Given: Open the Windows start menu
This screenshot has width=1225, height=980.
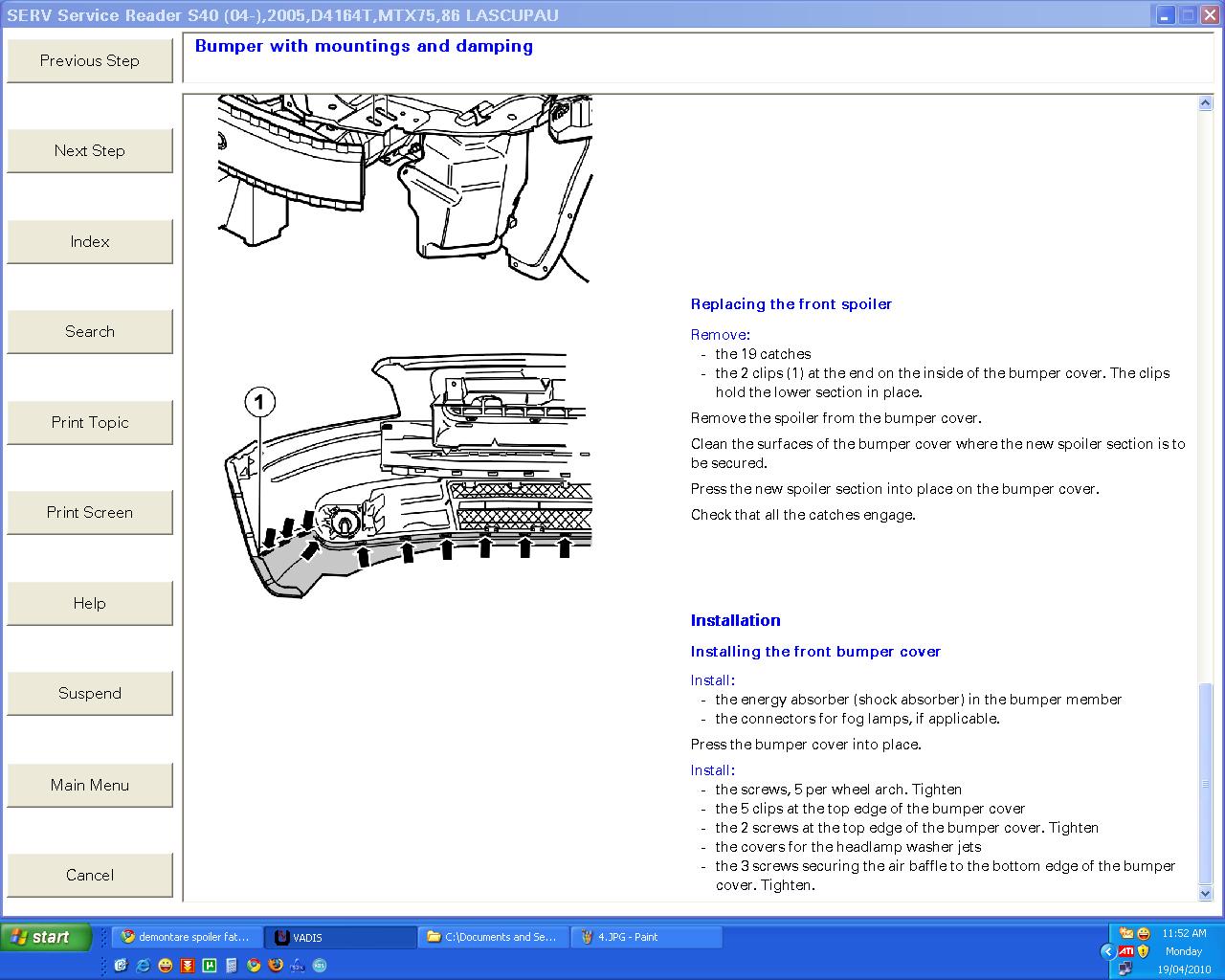Looking at the screenshot, I should (46, 937).
